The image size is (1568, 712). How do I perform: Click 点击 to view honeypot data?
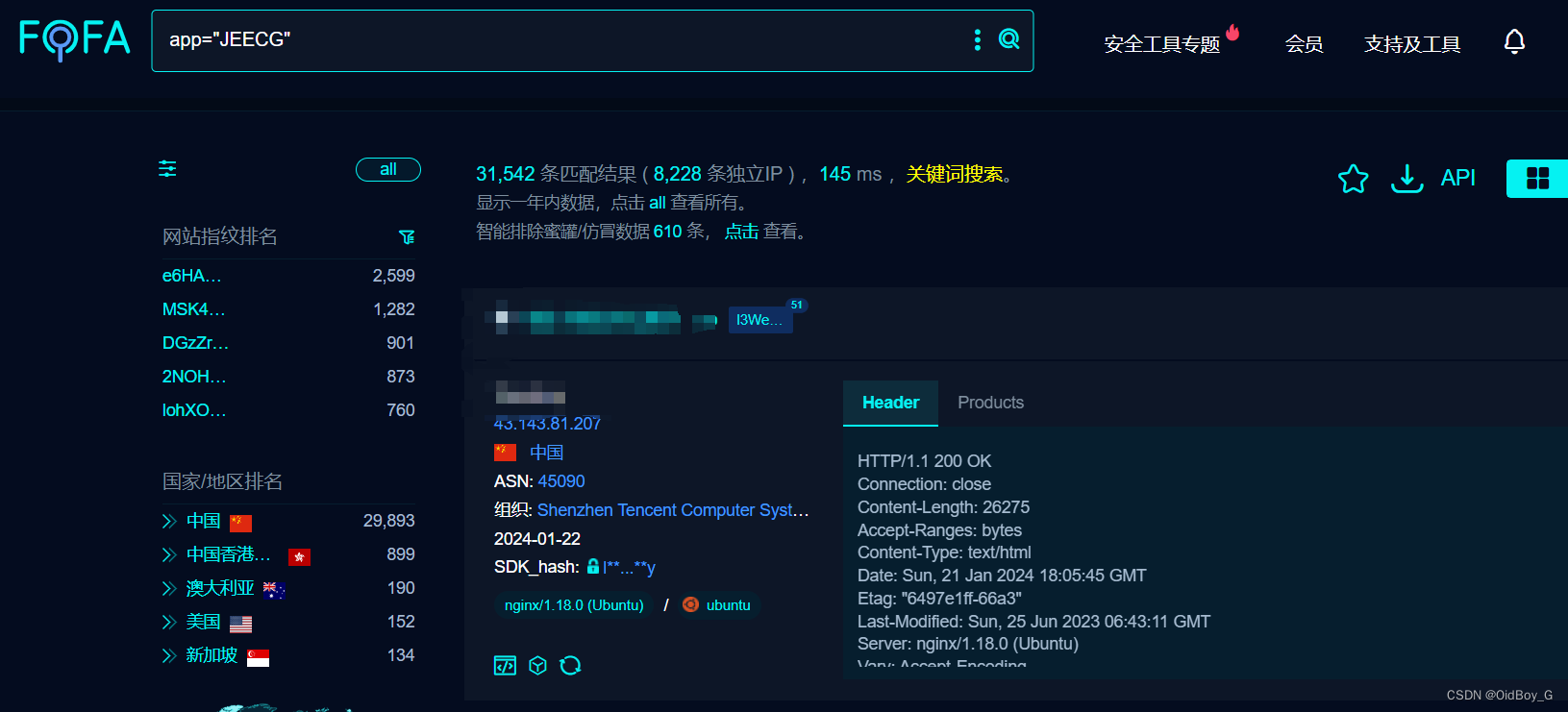pyautogui.click(x=741, y=232)
